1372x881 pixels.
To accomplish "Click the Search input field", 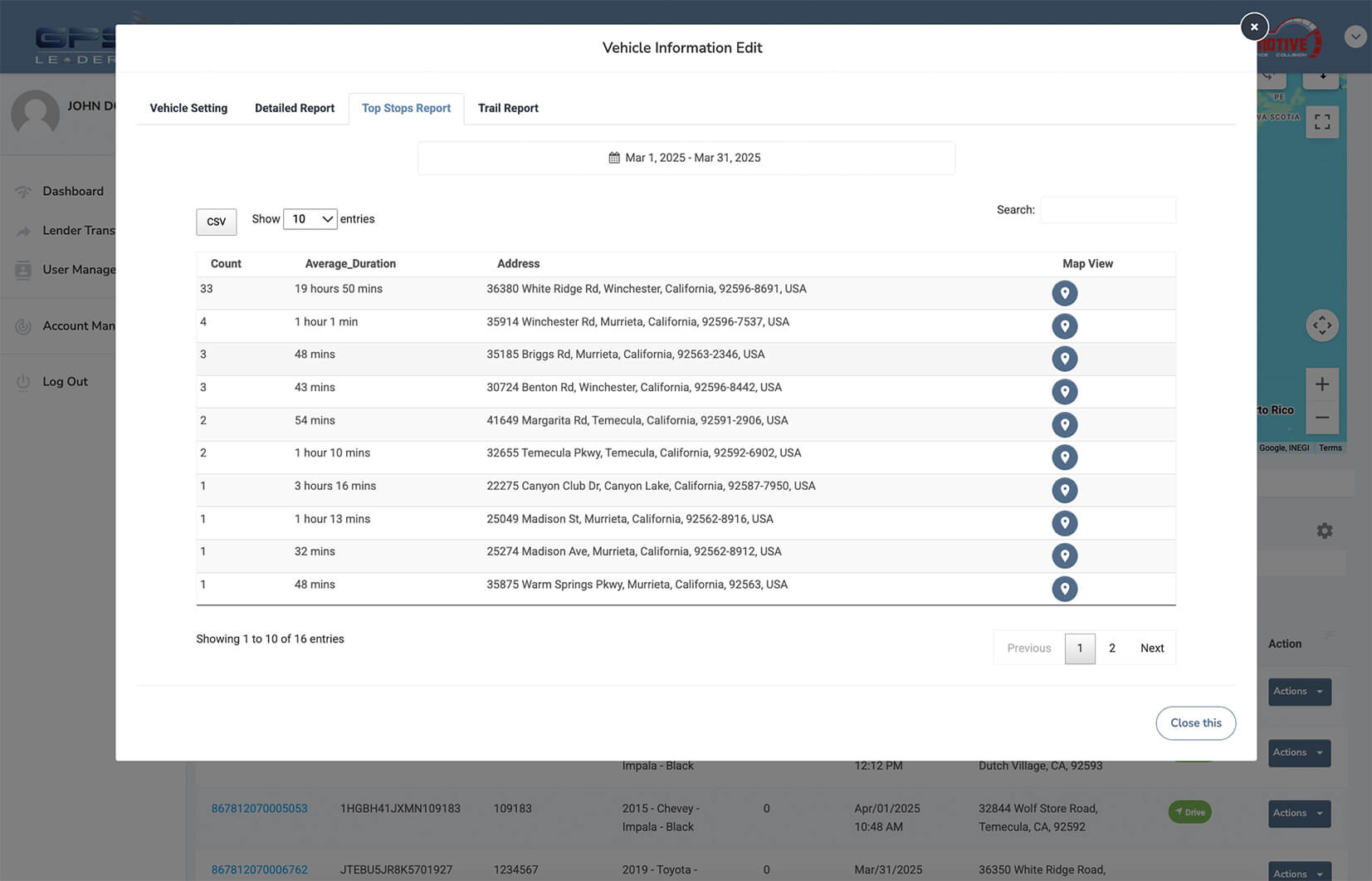I will 1108,210.
